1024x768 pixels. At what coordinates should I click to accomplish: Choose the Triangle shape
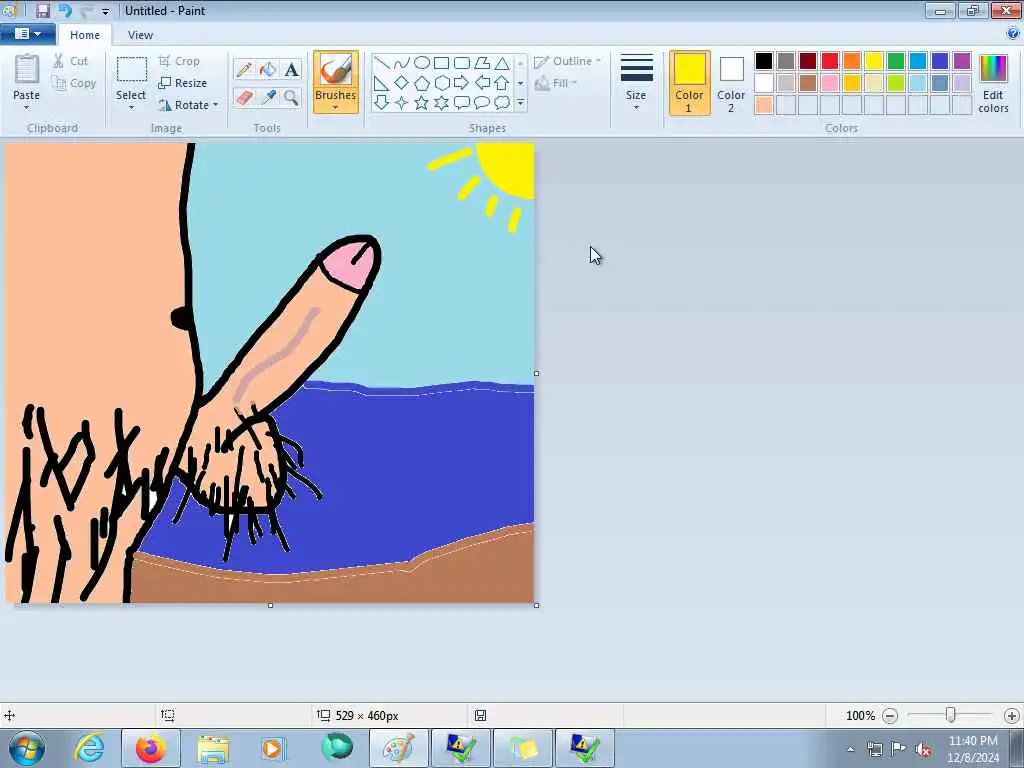[x=502, y=63]
